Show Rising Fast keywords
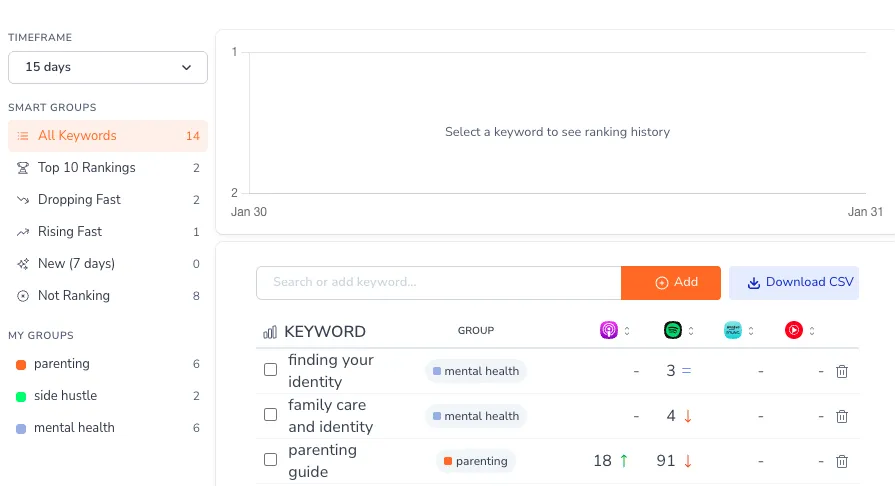 [x=108, y=232]
